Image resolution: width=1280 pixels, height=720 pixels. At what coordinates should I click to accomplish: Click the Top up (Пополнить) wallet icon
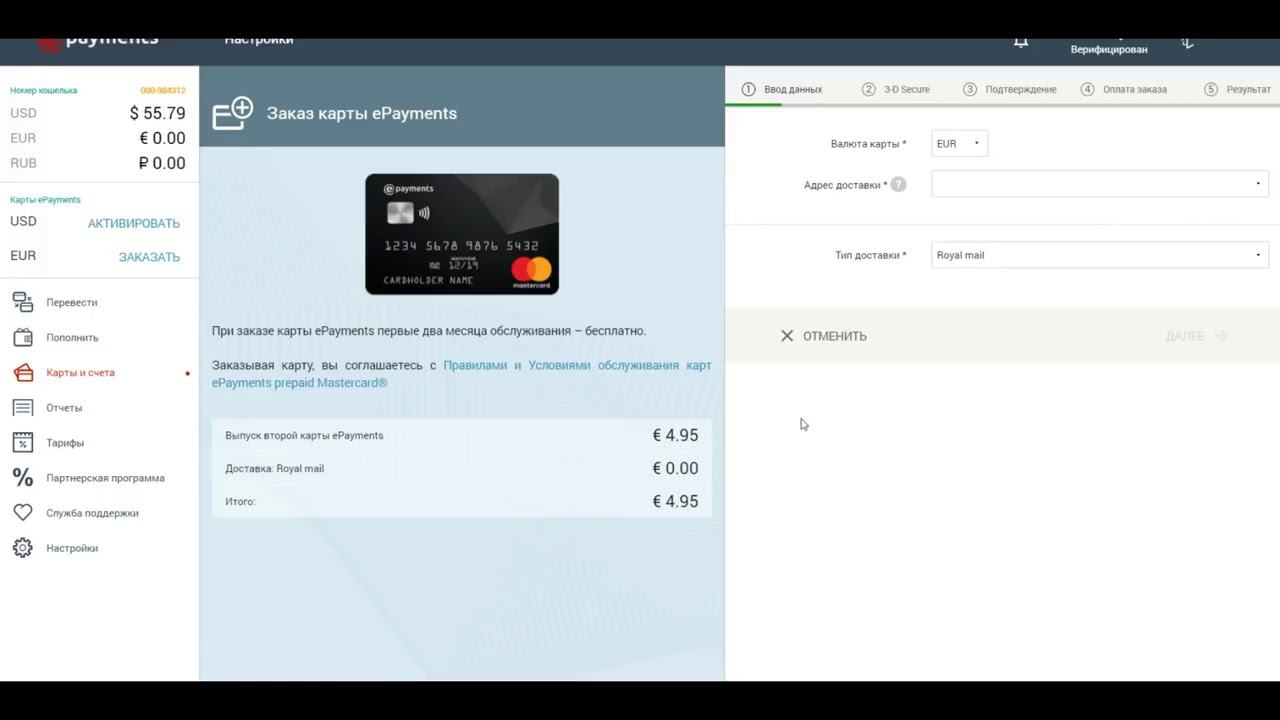coord(22,337)
